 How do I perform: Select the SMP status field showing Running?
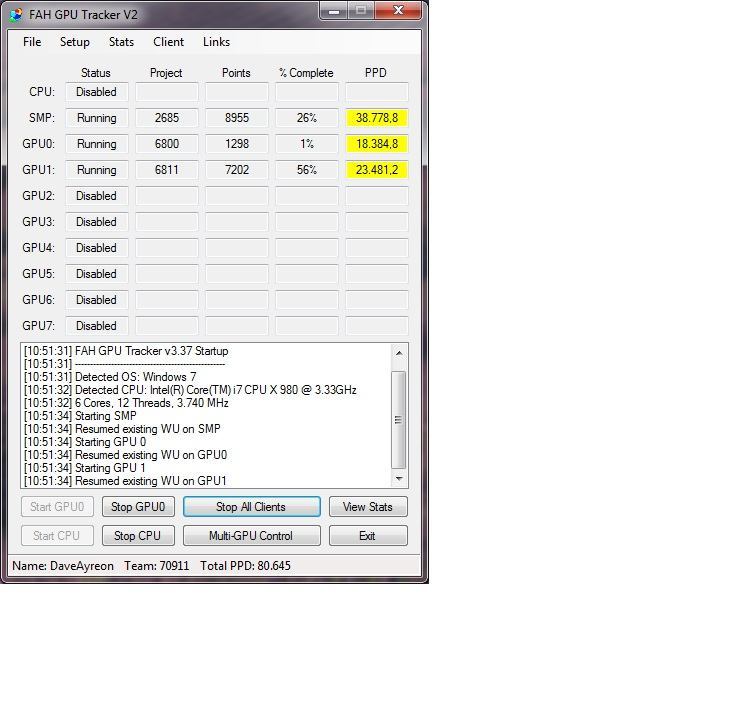click(x=97, y=118)
